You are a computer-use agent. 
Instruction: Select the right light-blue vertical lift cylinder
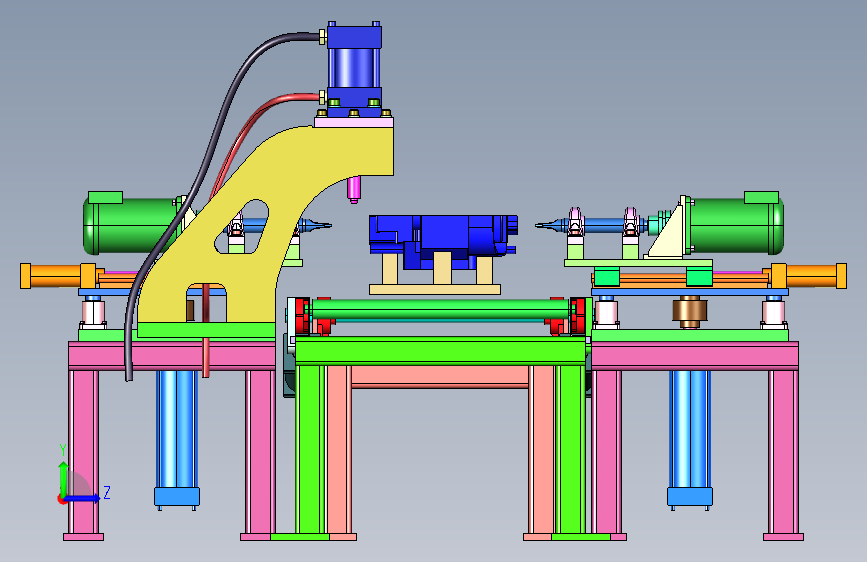click(x=690, y=437)
